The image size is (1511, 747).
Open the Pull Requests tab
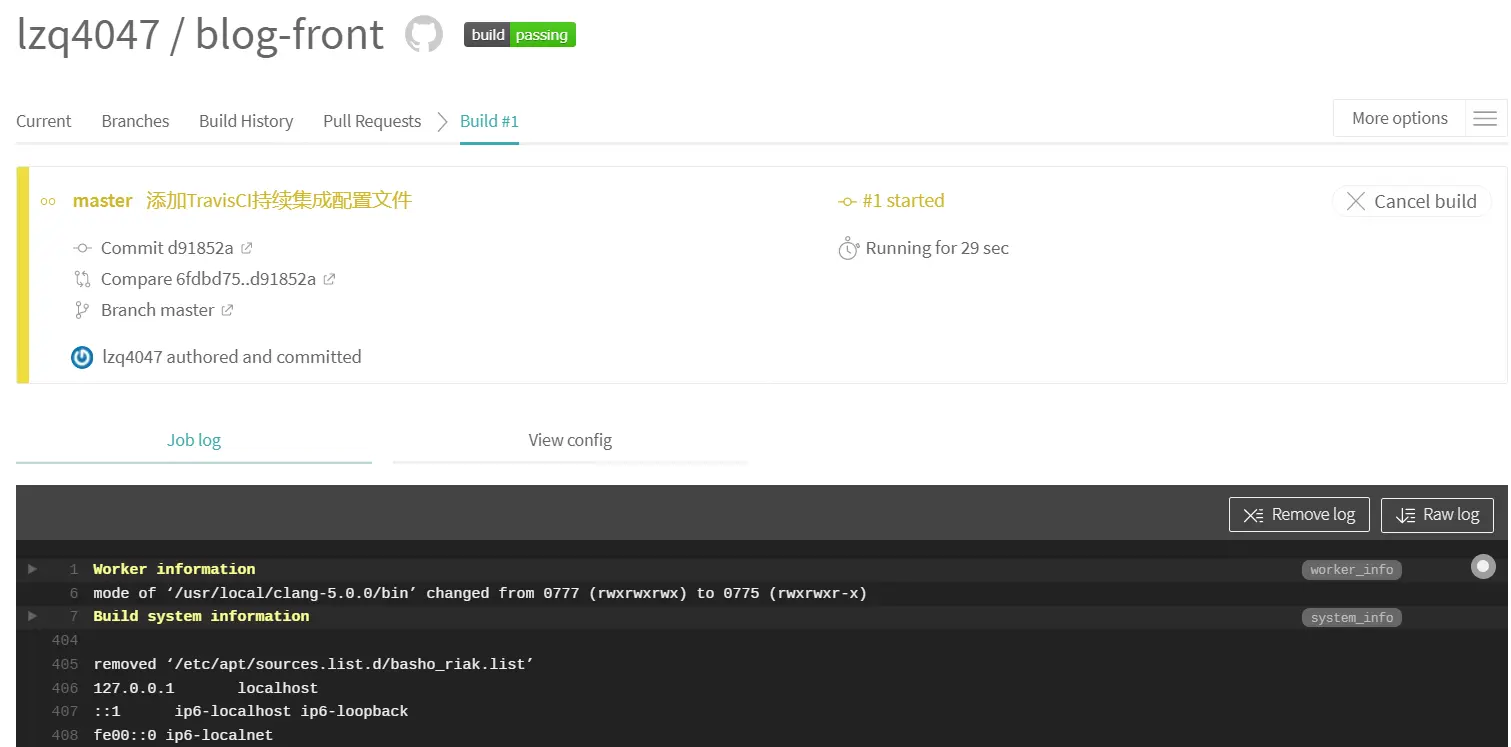tap(372, 121)
